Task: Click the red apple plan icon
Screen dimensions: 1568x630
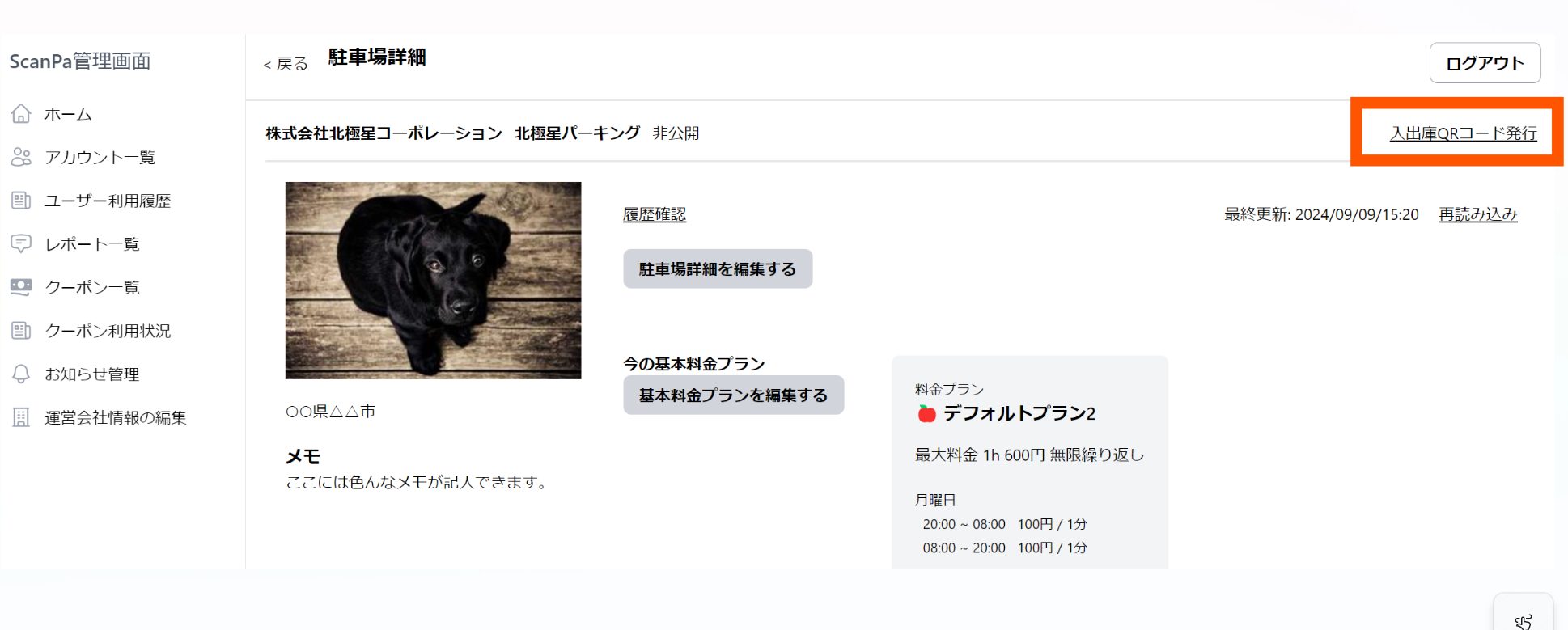Action: click(926, 414)
